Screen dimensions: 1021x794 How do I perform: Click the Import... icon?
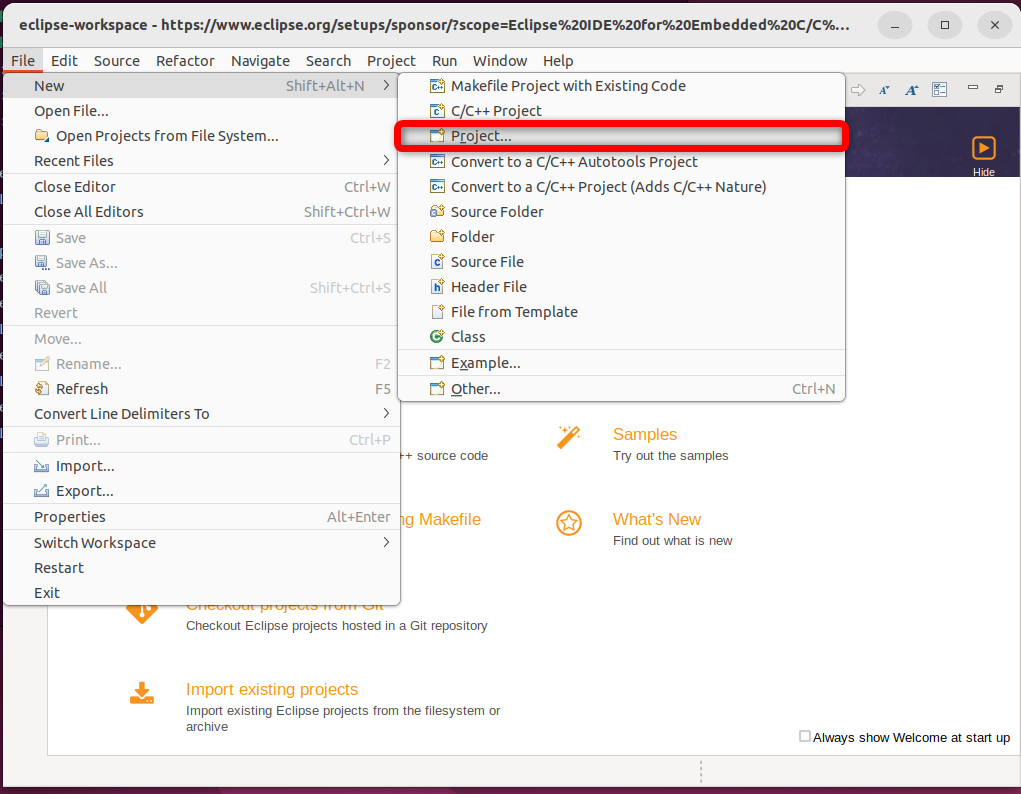(x=42, y=466)
